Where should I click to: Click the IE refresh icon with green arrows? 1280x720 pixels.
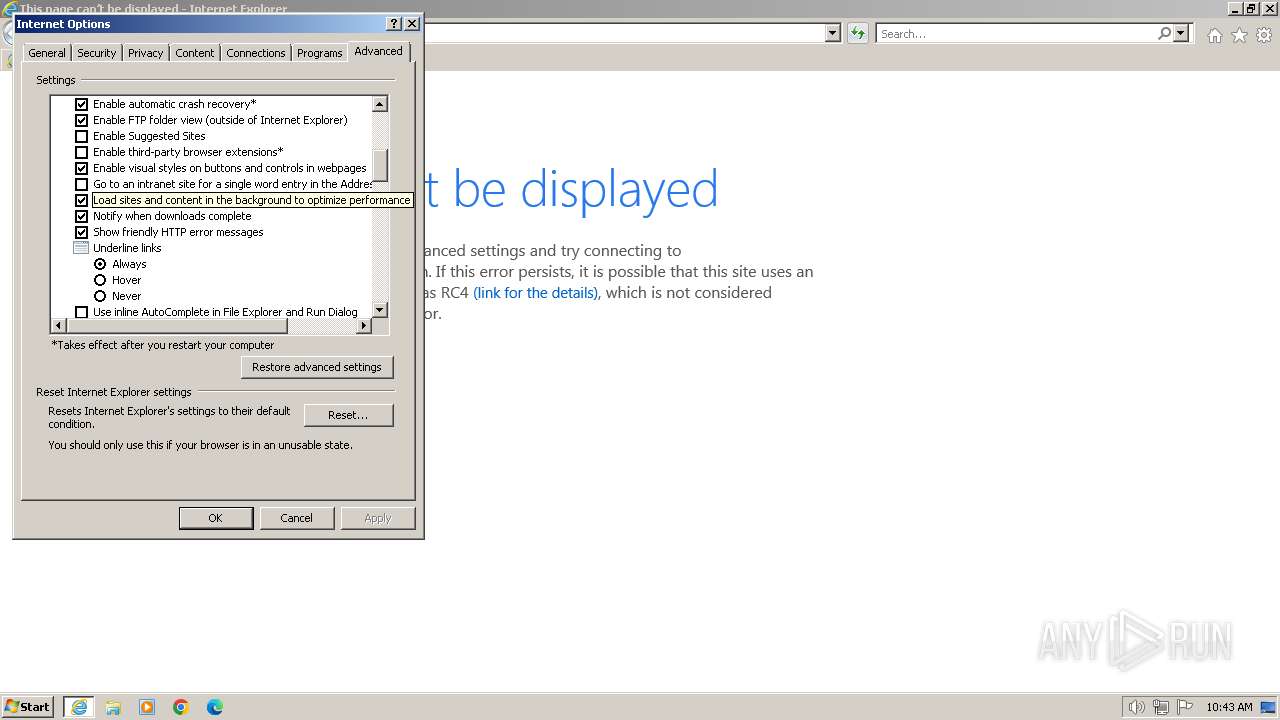(x=857, y=34)
